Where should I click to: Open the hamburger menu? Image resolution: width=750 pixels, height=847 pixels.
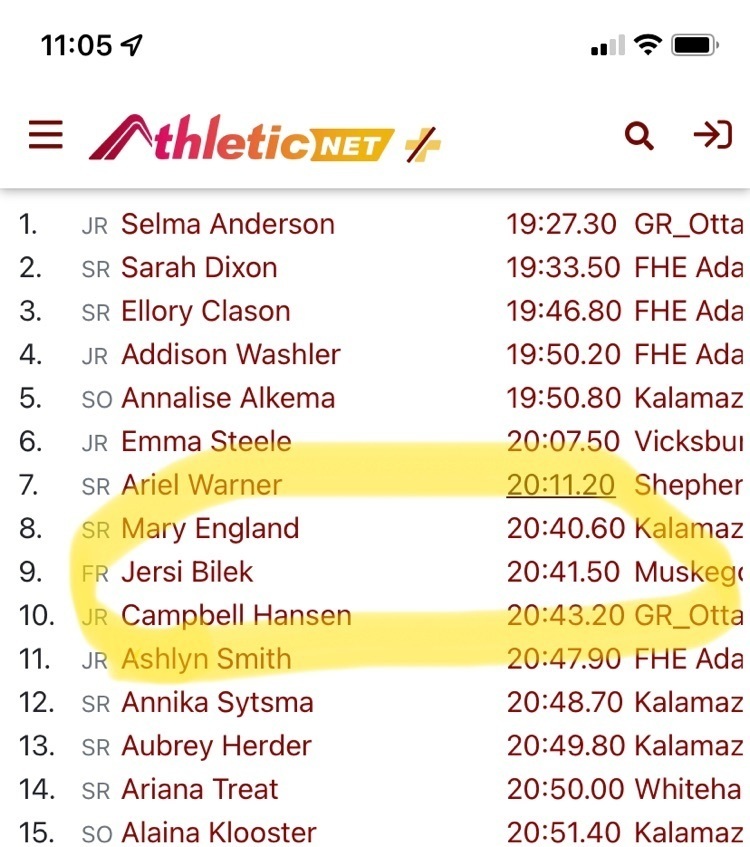(x=46, y=135)
